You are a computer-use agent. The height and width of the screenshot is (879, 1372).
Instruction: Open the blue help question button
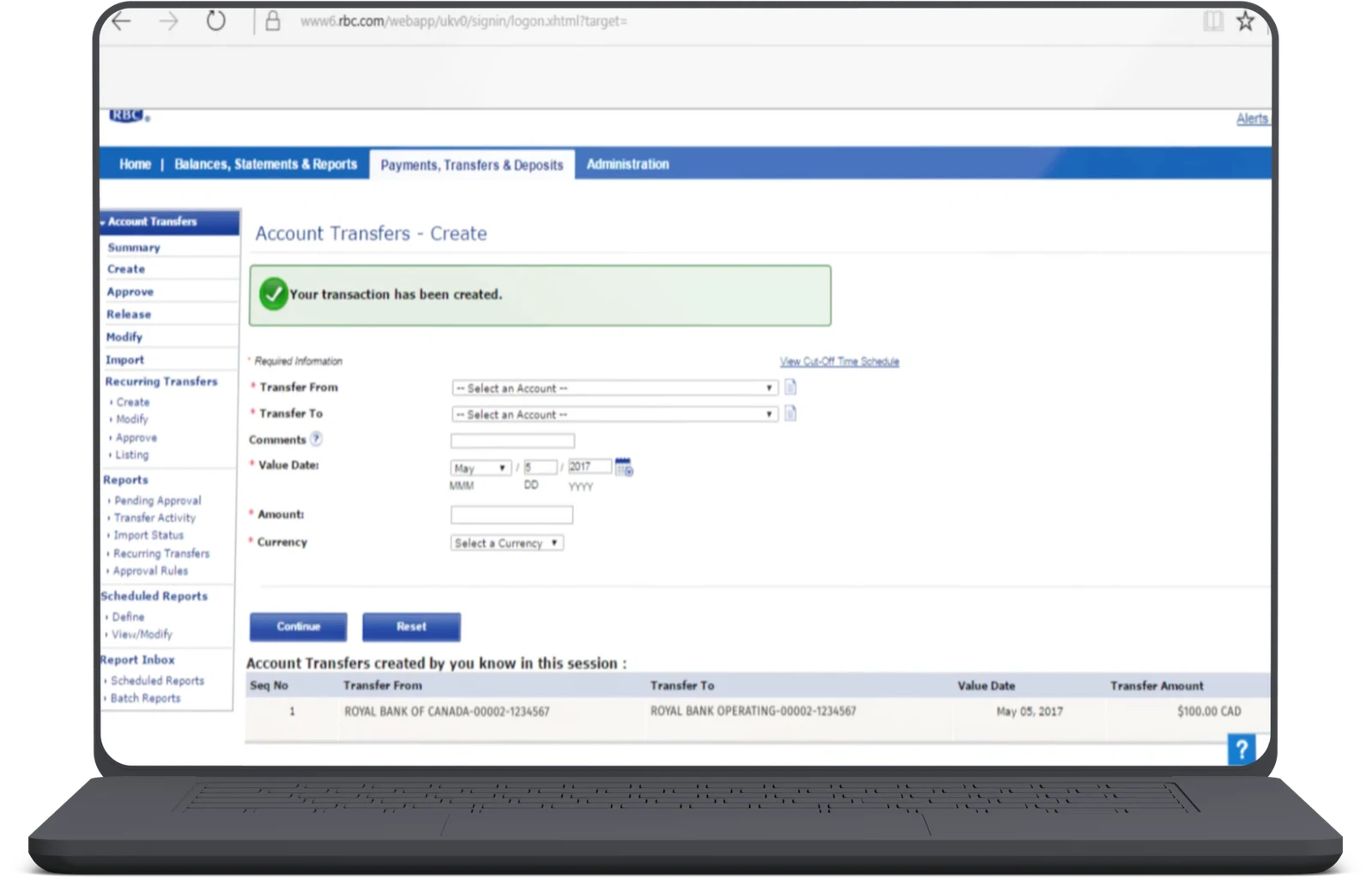pos(1241,749)
